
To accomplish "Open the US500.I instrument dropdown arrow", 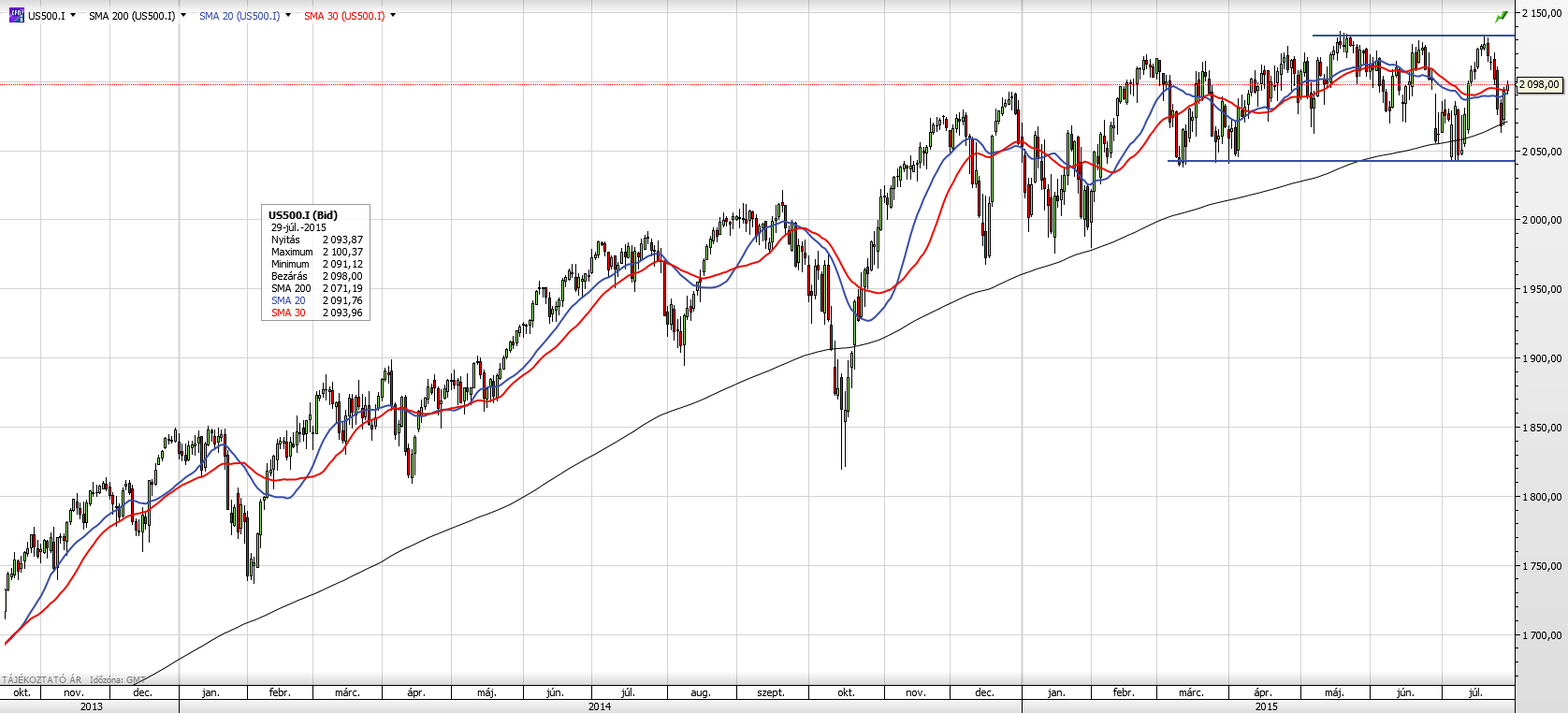I will pos(75,15).
